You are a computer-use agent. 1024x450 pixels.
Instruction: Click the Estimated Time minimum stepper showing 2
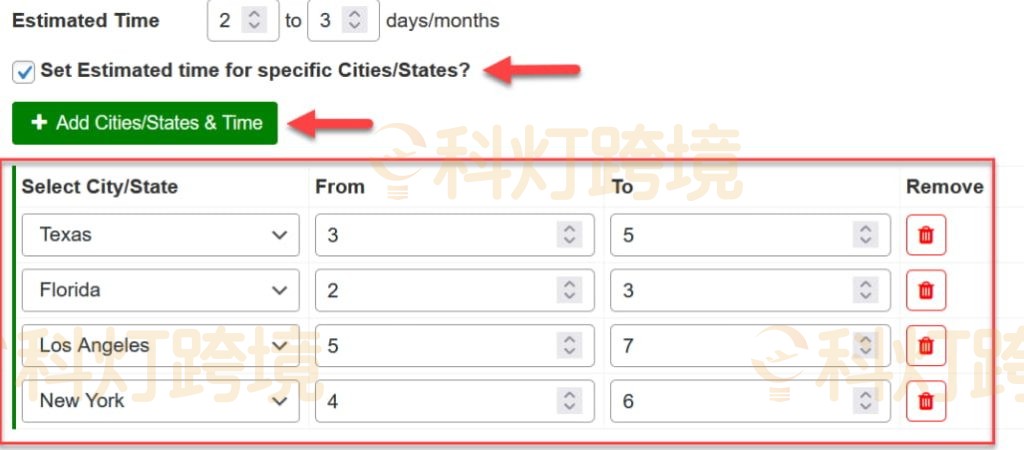pyautogui.click(x=254, y=20)
